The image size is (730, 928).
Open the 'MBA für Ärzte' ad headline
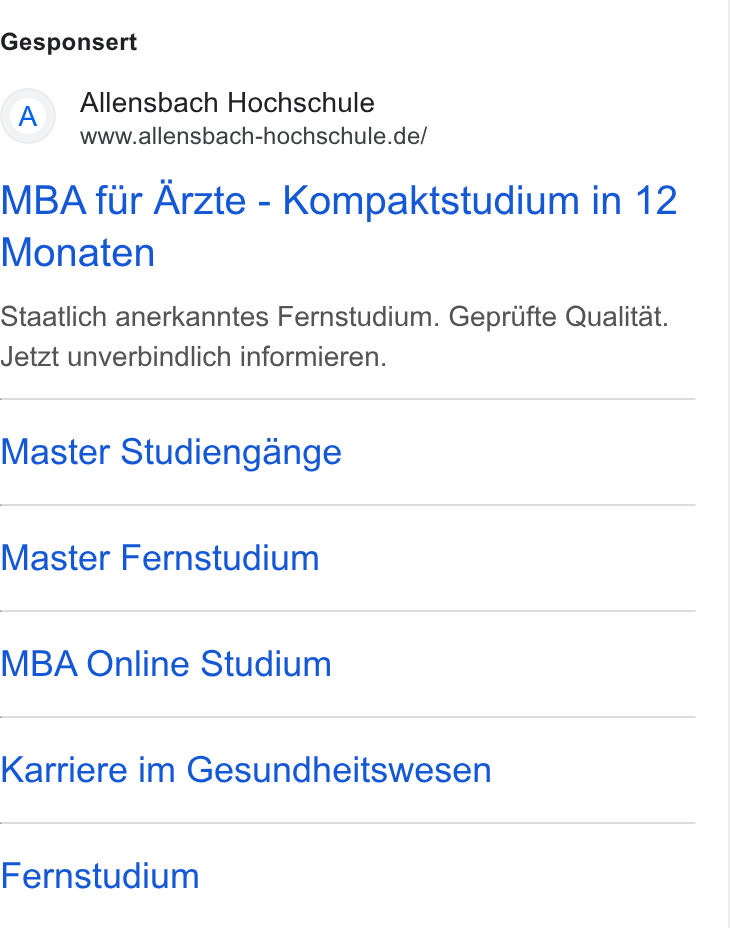(339, 226)
